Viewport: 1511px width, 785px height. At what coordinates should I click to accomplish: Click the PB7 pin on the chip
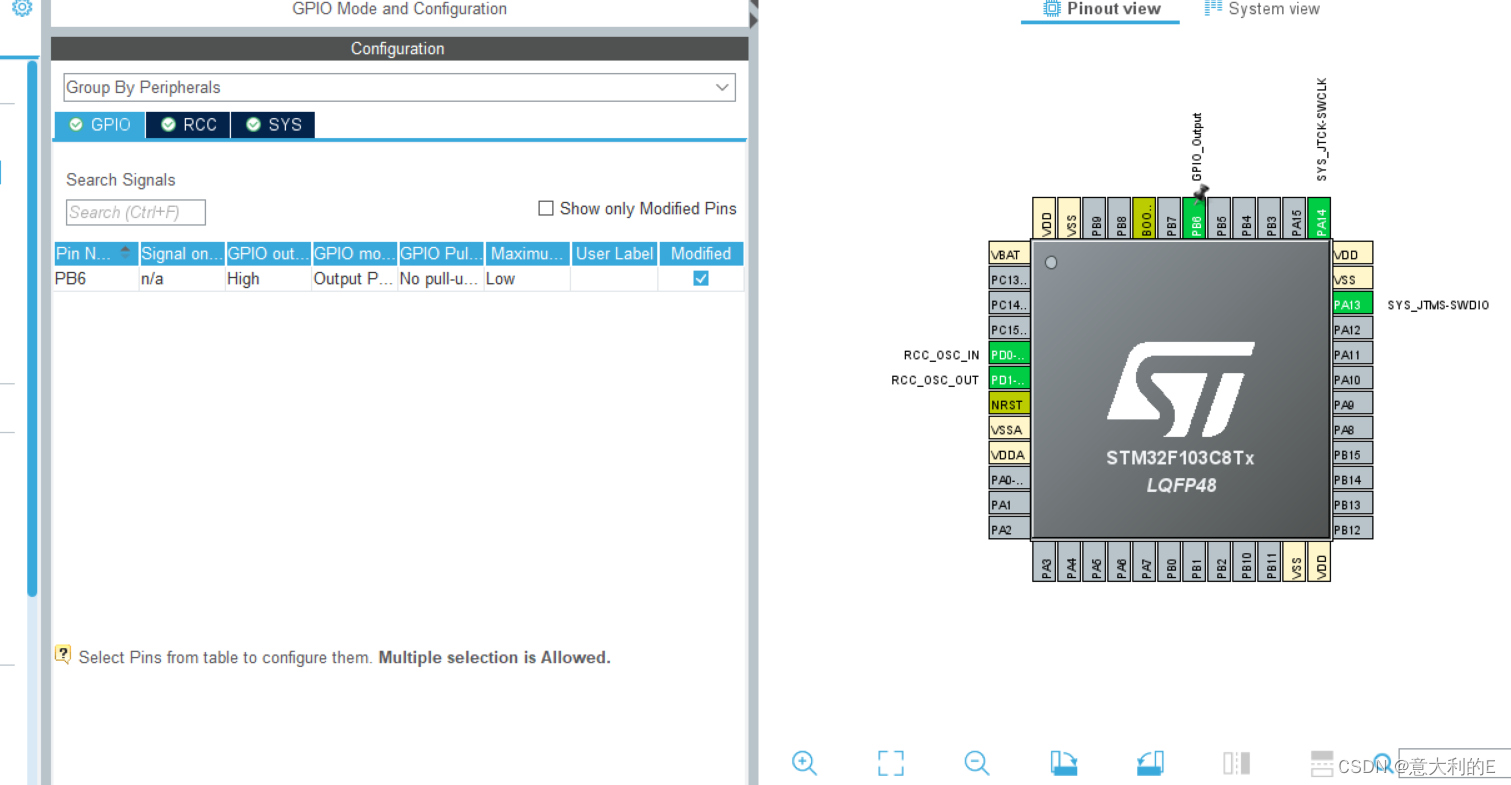pos(1170,217)
